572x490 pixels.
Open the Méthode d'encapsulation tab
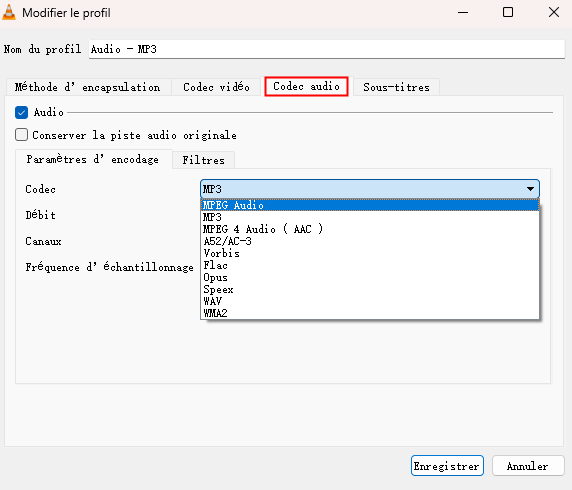(x=88, y=87)
